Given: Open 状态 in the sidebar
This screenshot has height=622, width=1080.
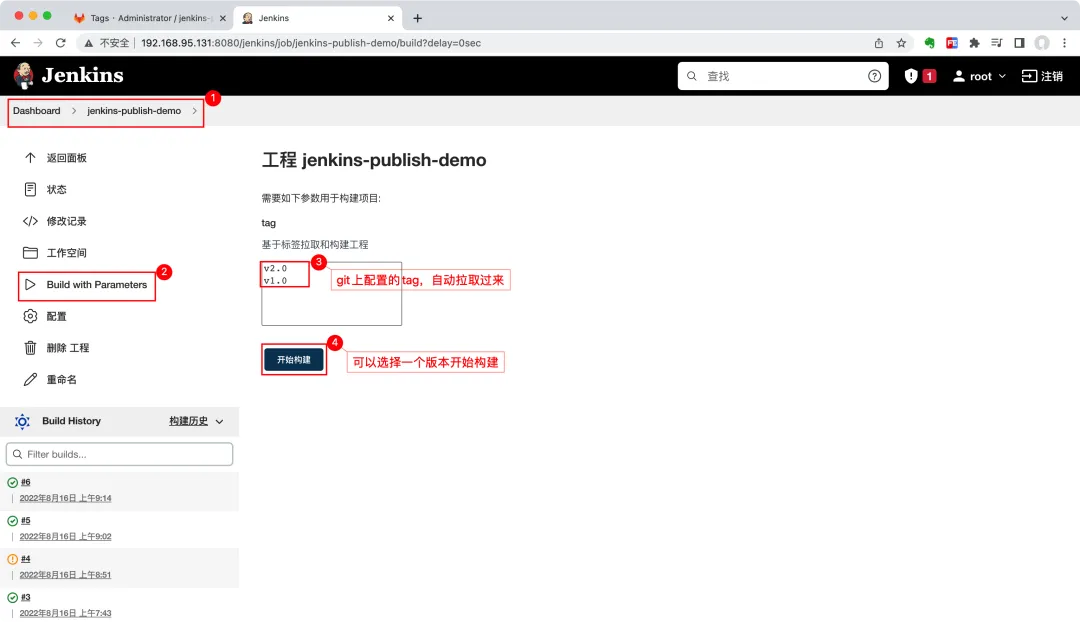Looking at the screenshot, I should pyautogui.click(x=56, y=189).
